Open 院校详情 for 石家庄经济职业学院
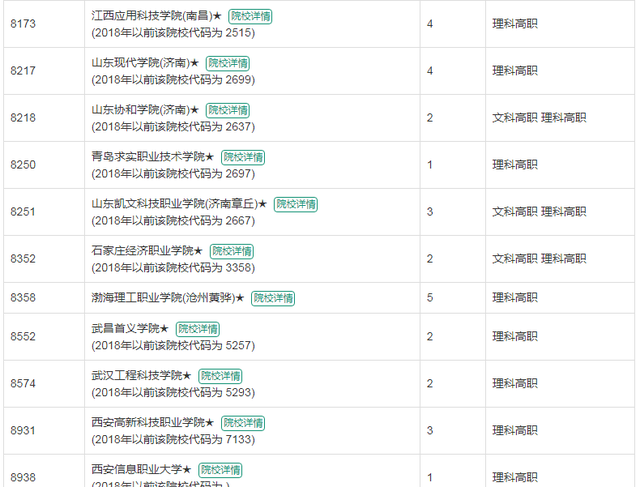 coord(231,251)
